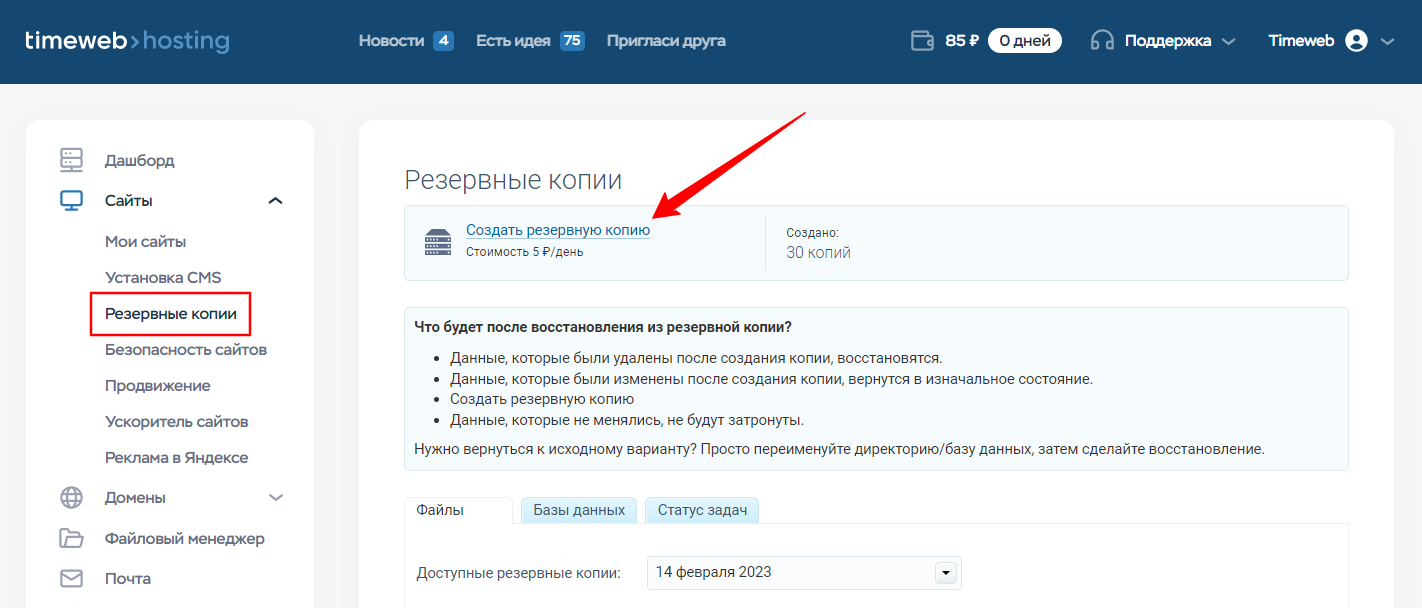The image size is (1422, 608).
Task: Switch to the Статус задач tab
Action: [x=702, y=510]
